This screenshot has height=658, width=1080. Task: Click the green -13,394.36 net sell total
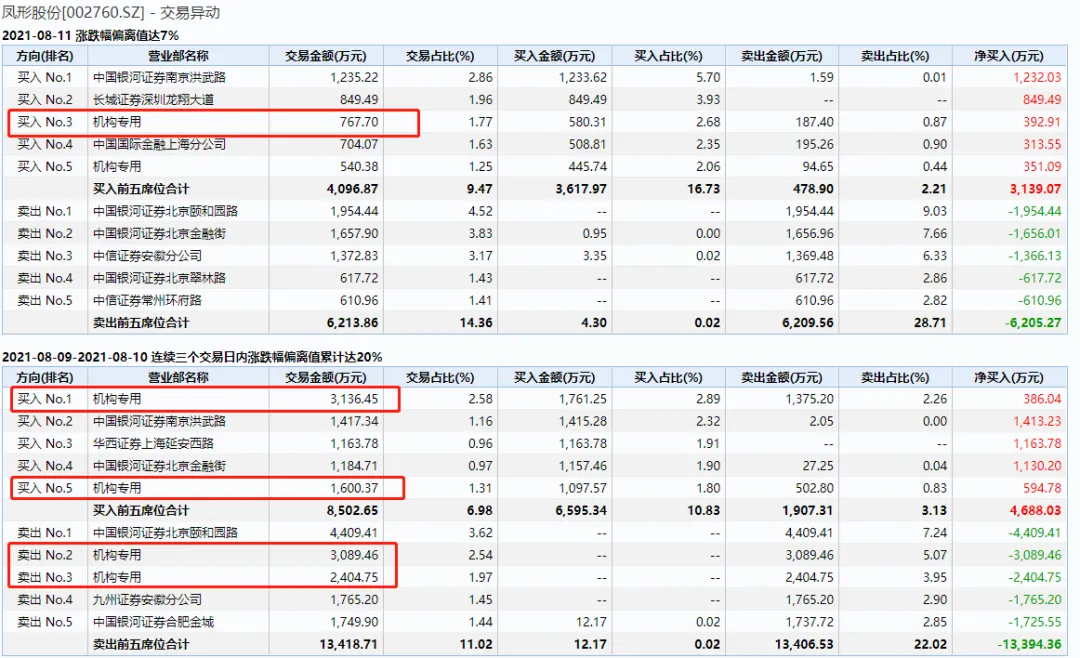click(1027, 644)
